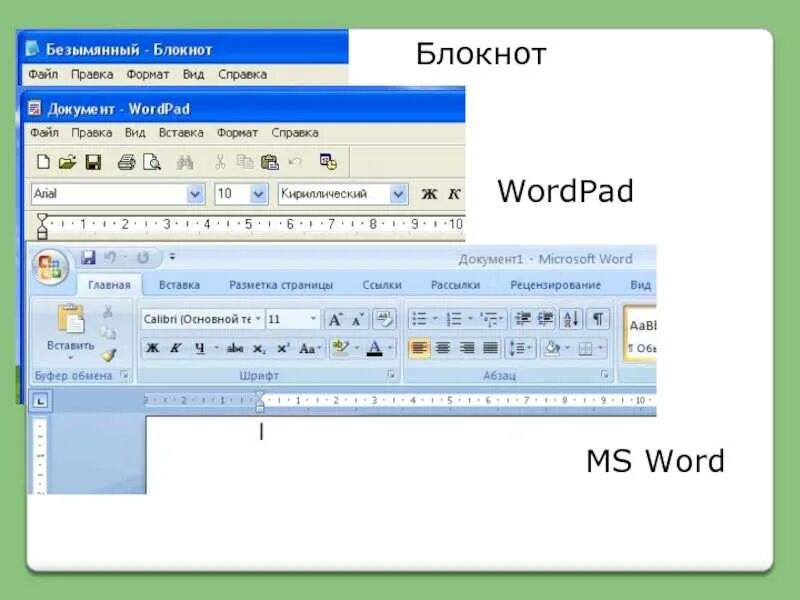Click Clear Formatting icon in Word
This screenshot has width=800, height=600.
[x=384, y=319]
